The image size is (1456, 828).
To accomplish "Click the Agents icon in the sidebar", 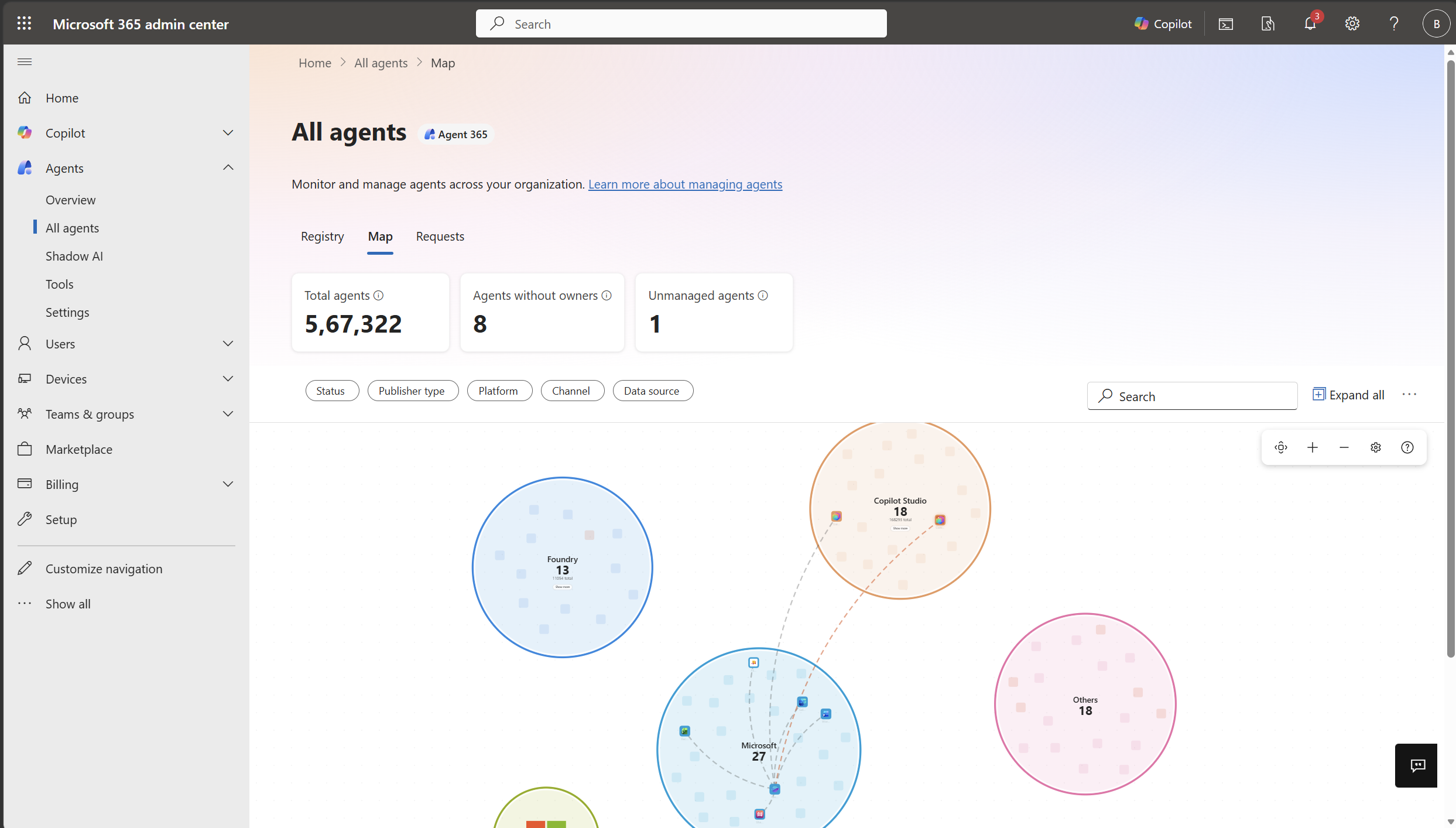I will tap(25, 168).
